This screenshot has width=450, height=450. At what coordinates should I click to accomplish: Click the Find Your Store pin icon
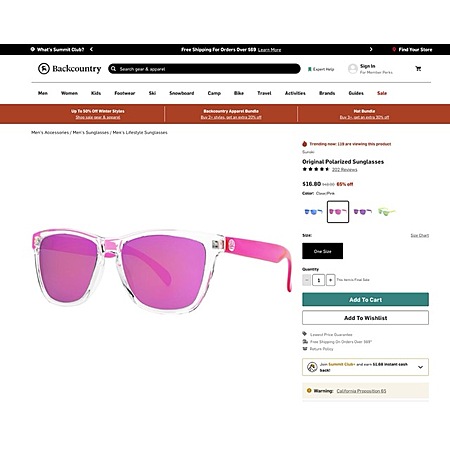pos(394,49)
